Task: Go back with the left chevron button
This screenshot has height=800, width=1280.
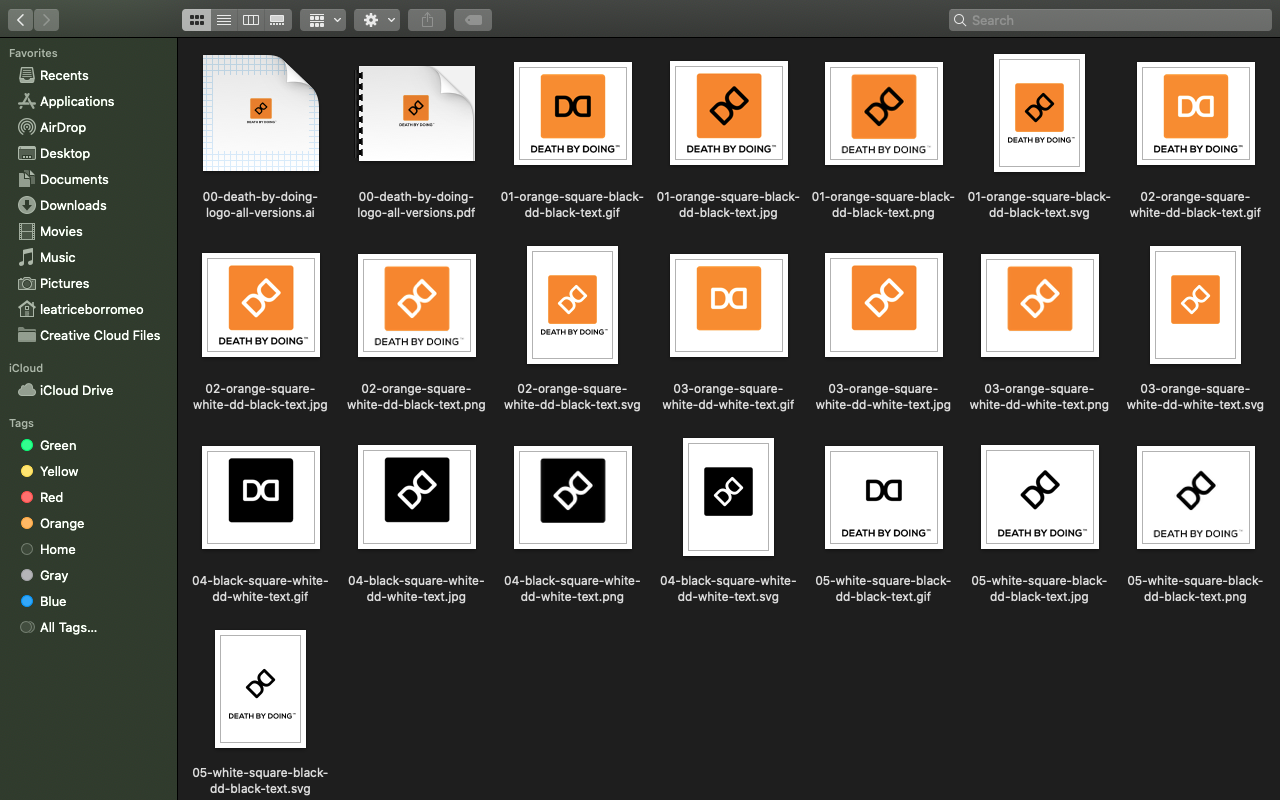Action: click(21, 19)
